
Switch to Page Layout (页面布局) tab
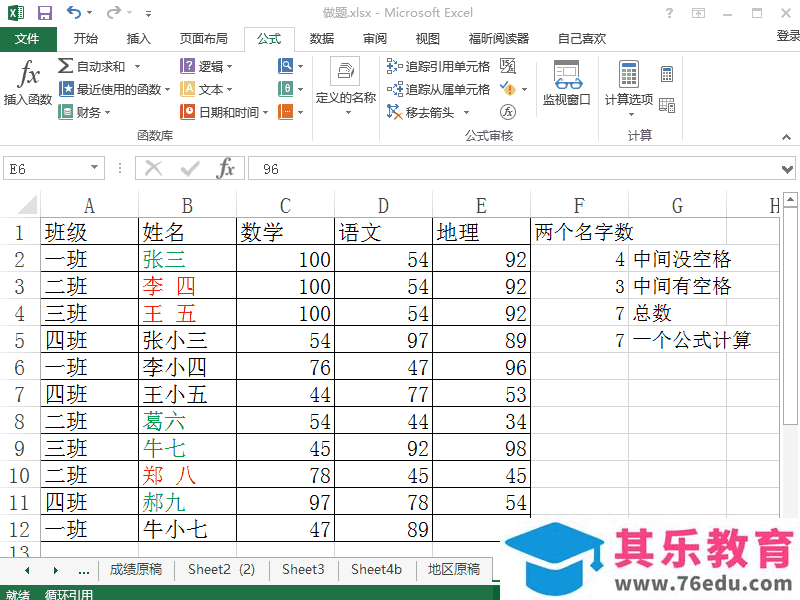tap(204, 39)
